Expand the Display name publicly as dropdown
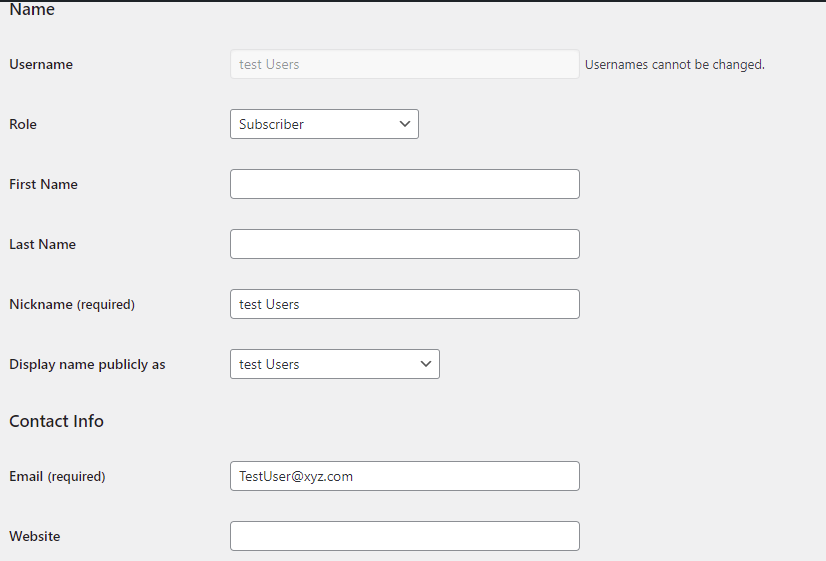The height and width of the screenshot is (561, 826). [x=334, y=364]
